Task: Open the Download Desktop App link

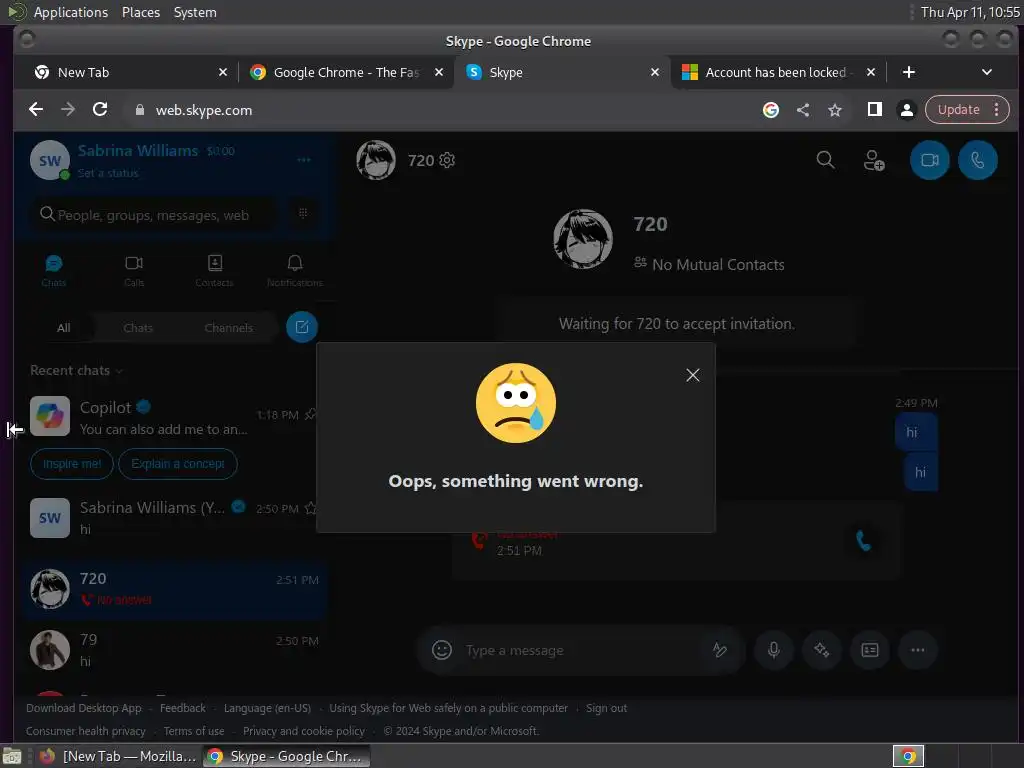Action: click(x=84, y=708)
